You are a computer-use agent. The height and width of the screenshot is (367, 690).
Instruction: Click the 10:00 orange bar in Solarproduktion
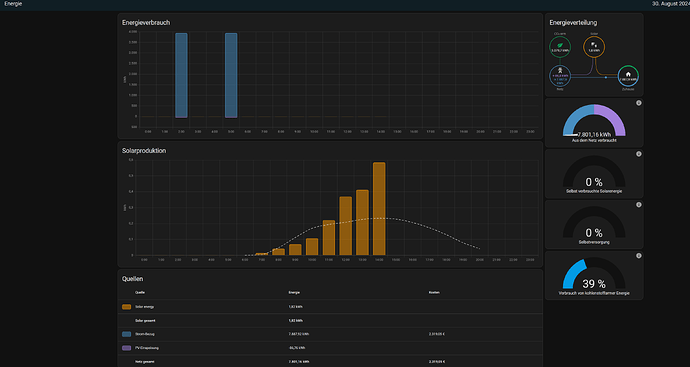coord(312,247)
